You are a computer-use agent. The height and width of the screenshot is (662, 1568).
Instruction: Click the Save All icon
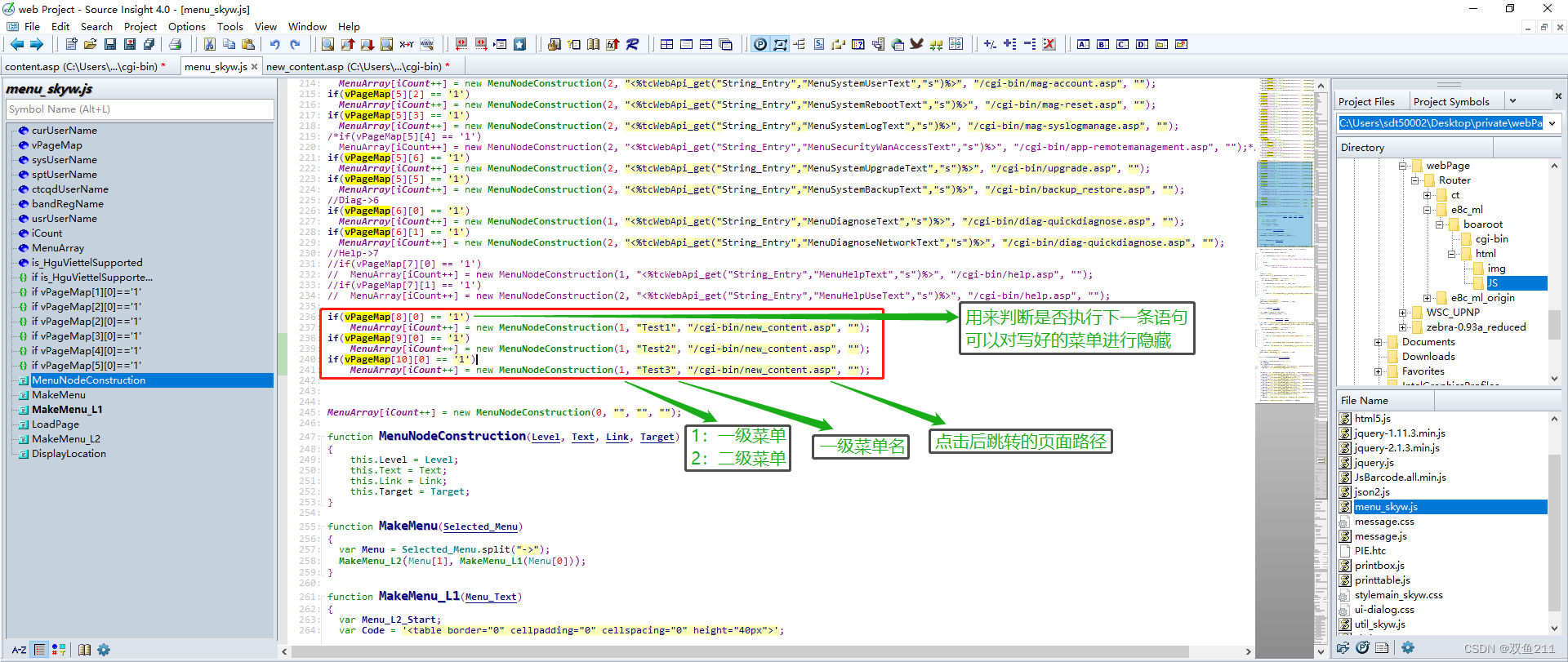click(x=149, y=44)
